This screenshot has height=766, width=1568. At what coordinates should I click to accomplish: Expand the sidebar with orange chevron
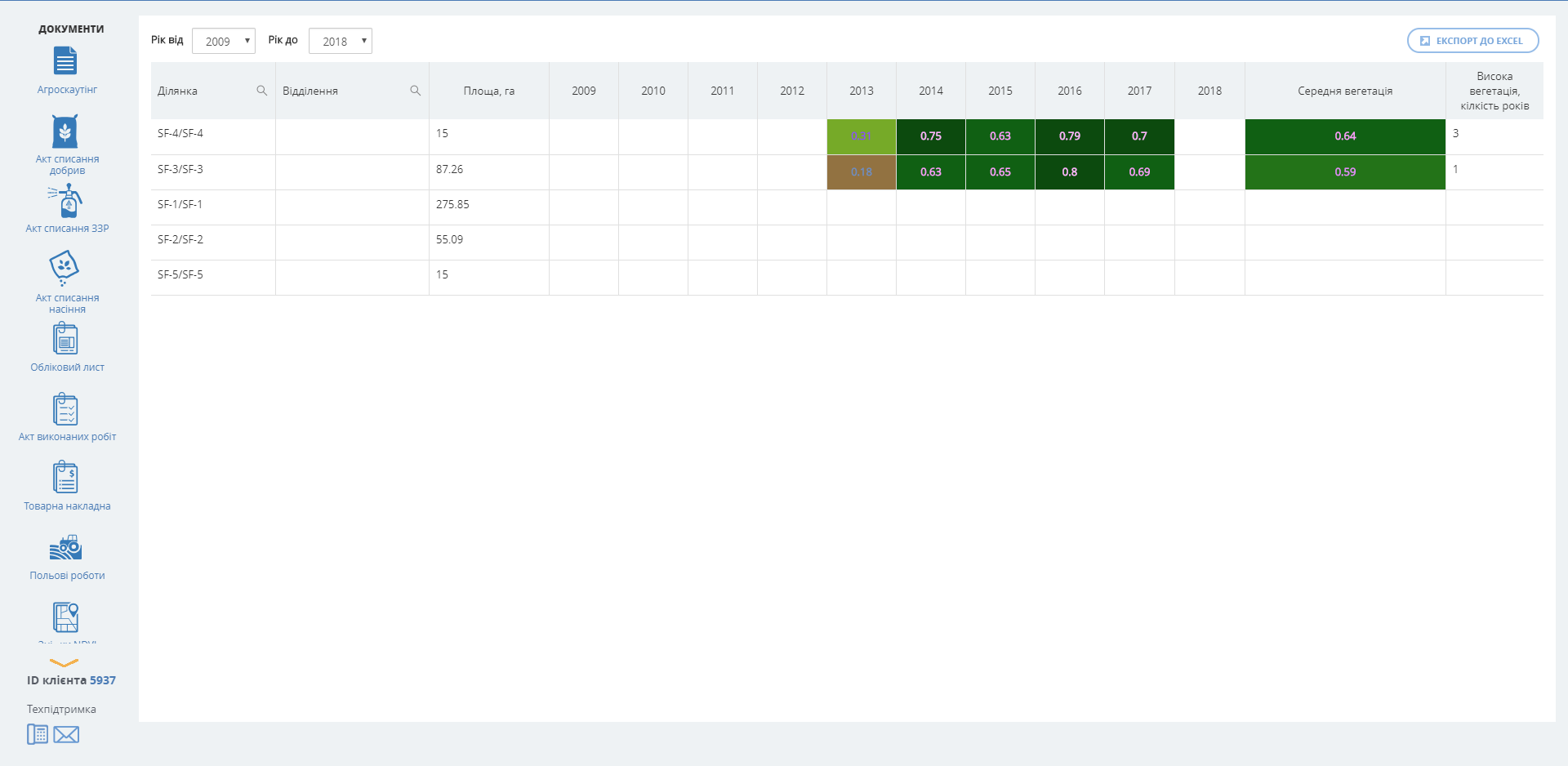(64, 663)
